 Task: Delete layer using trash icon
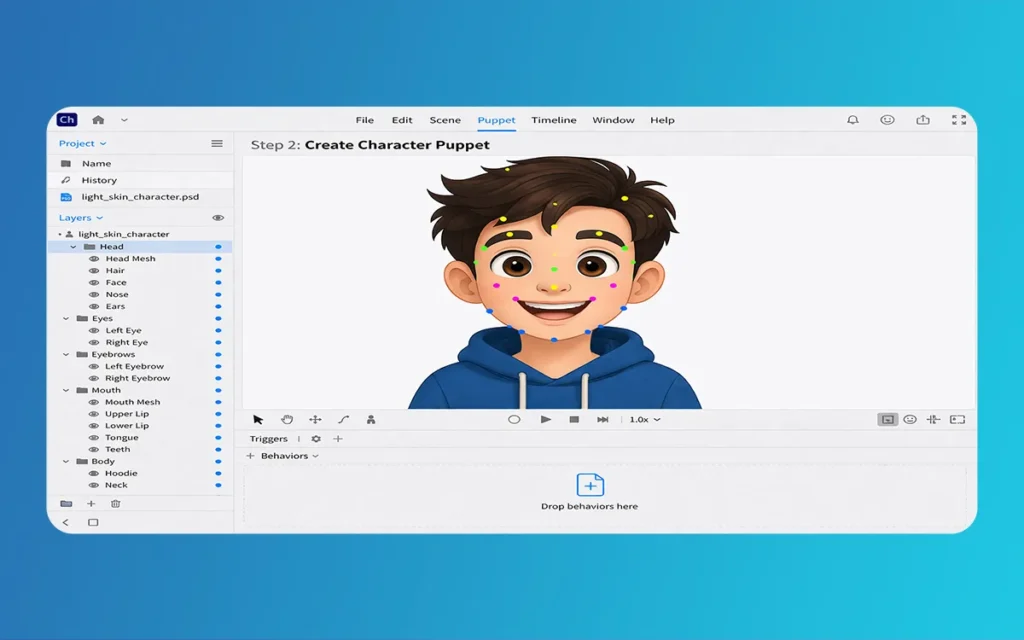(x=115, y=504)
